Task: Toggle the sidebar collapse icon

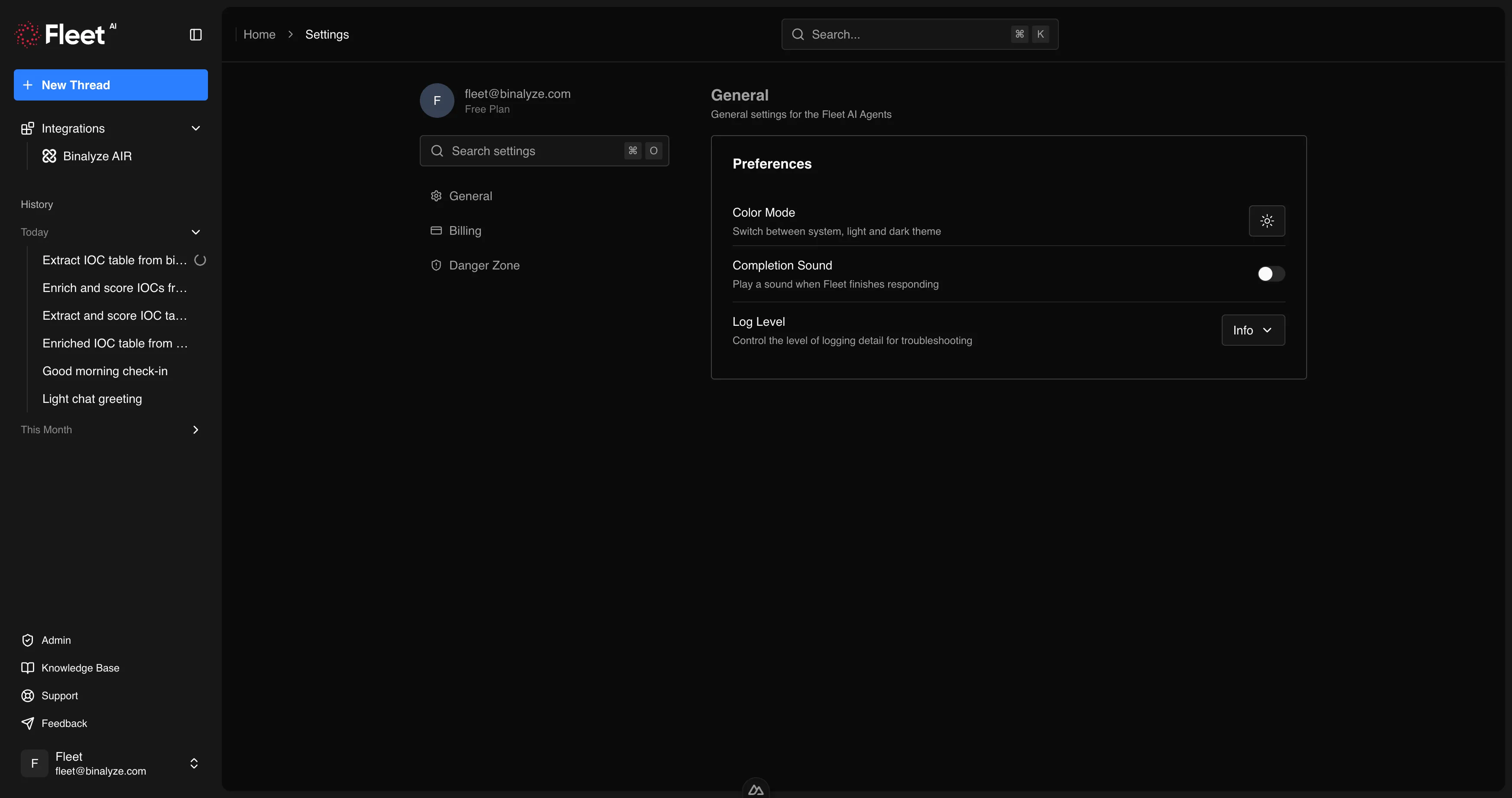Action: point(195,35)
